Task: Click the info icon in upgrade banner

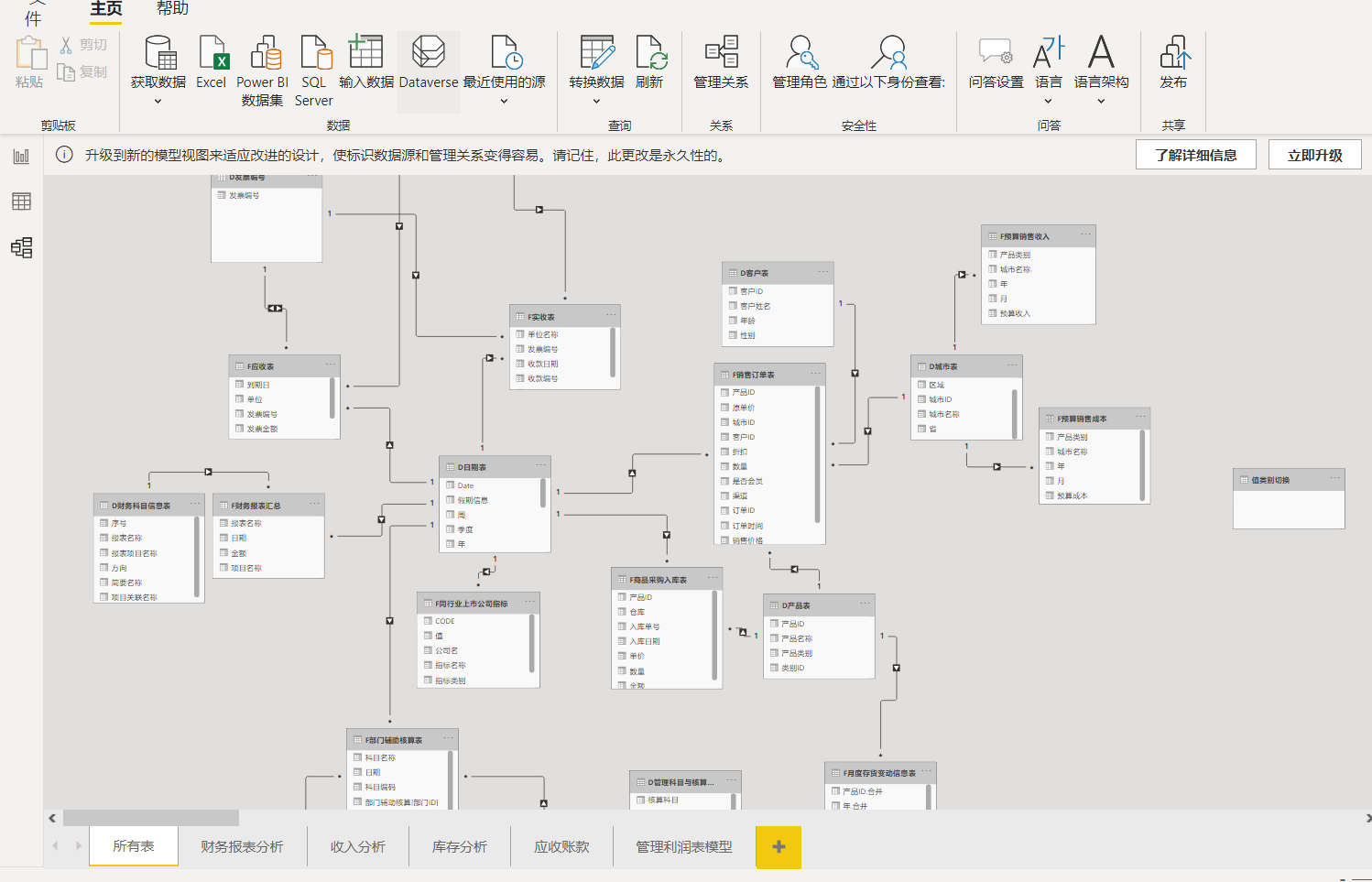Action: pos(64,155)
